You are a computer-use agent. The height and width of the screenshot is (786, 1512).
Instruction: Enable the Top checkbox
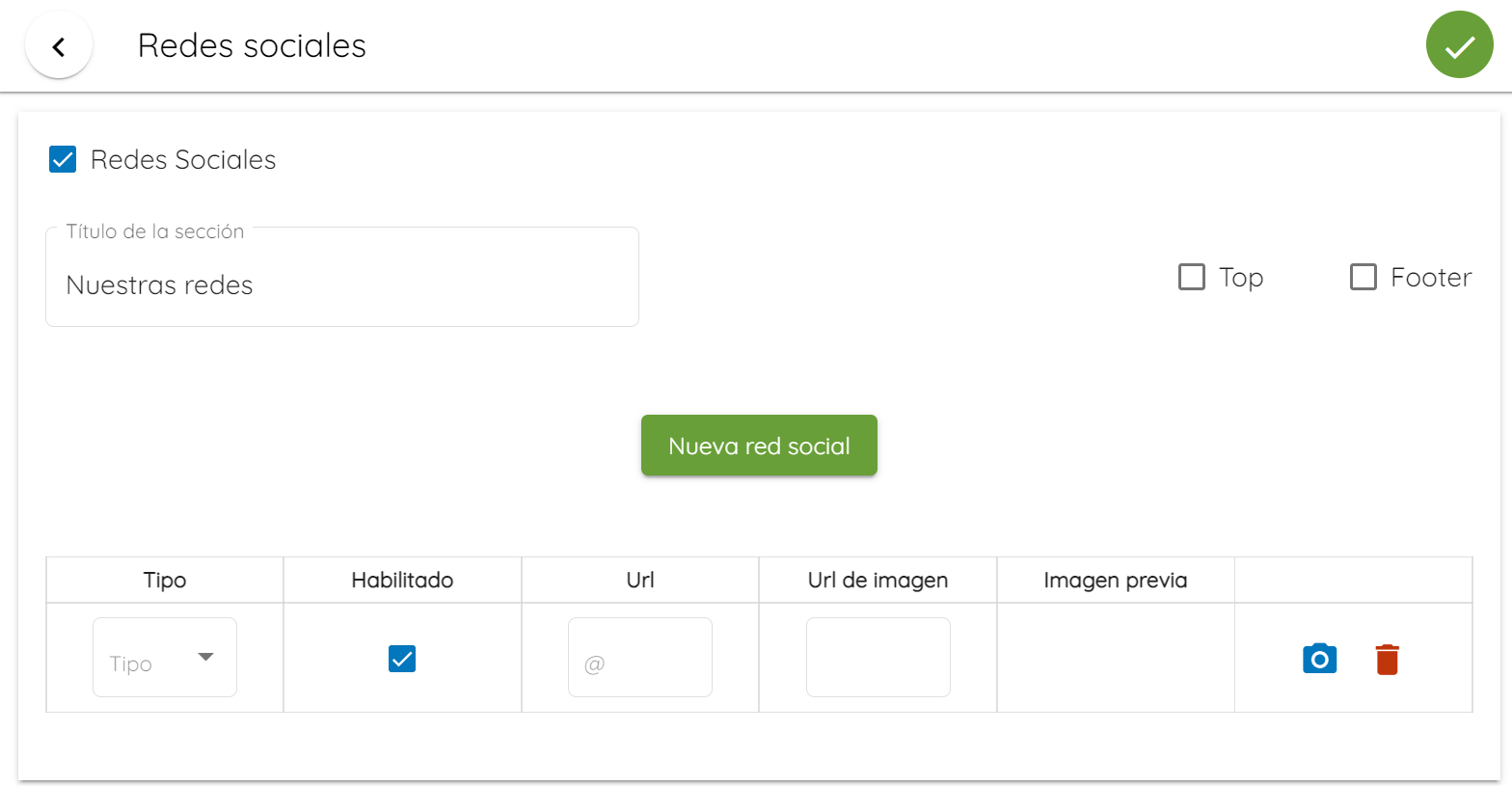(x=1192, y=277)
